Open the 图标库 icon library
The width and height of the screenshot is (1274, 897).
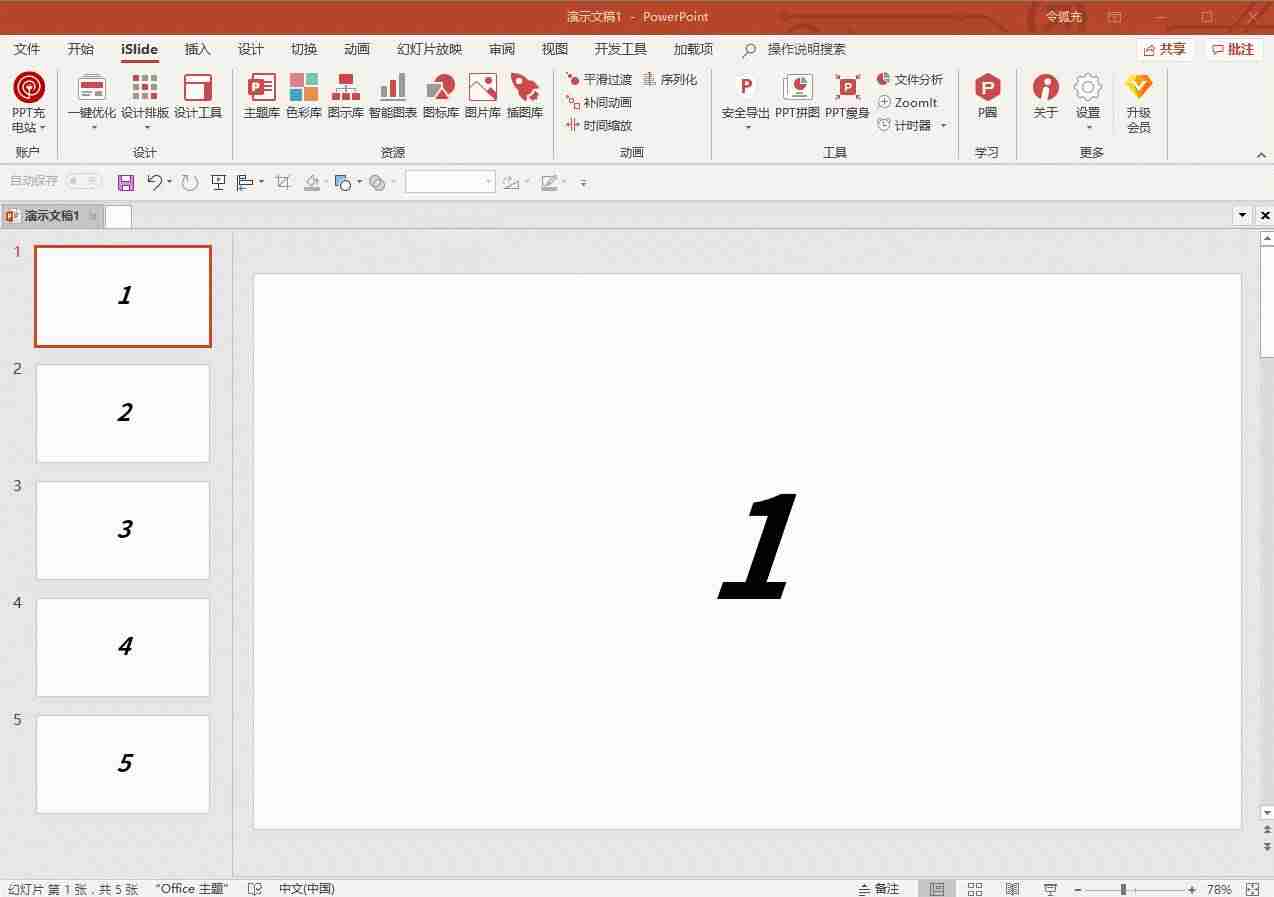[x=440, y=97]
